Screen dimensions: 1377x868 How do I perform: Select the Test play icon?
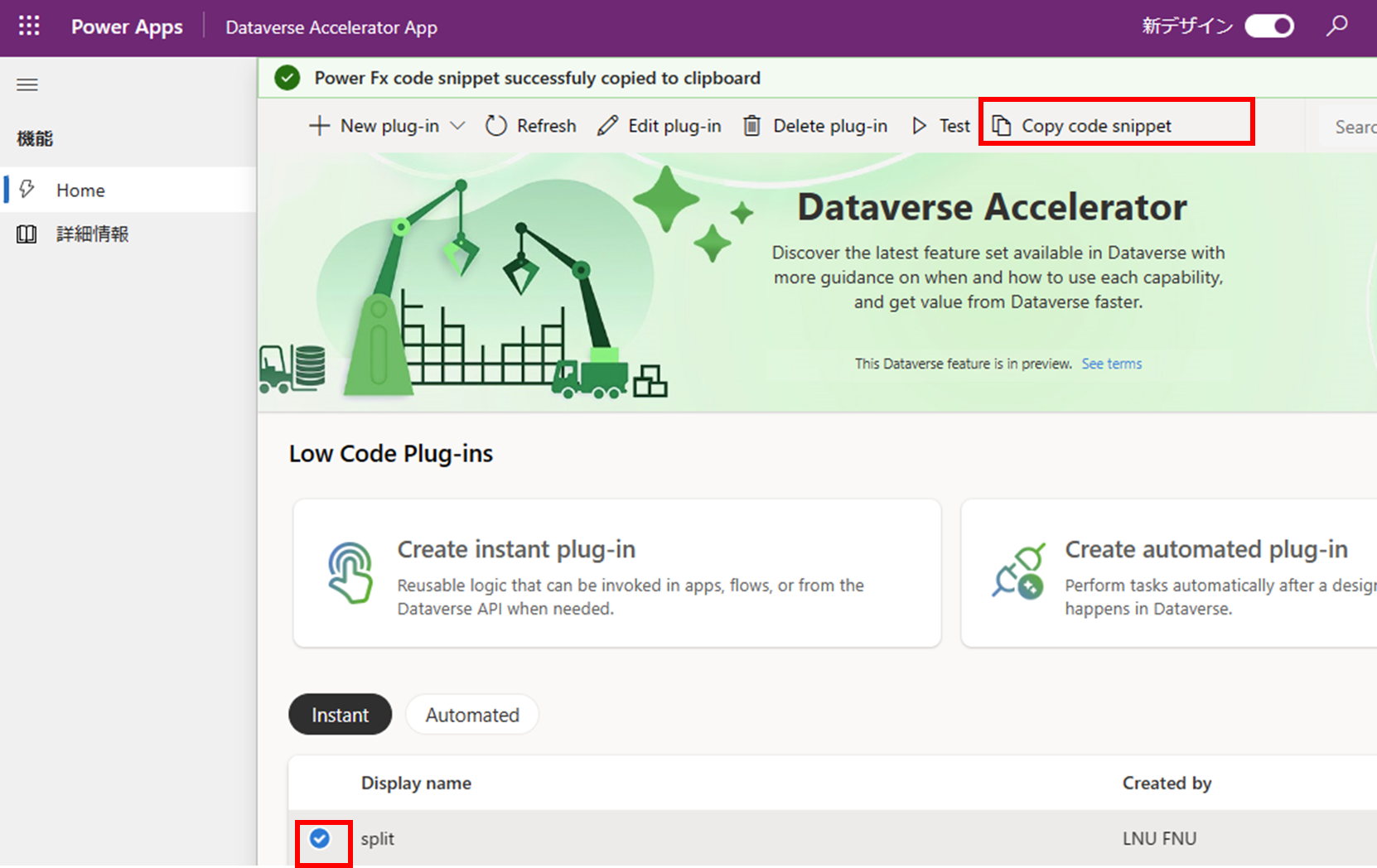pos(919,125)
